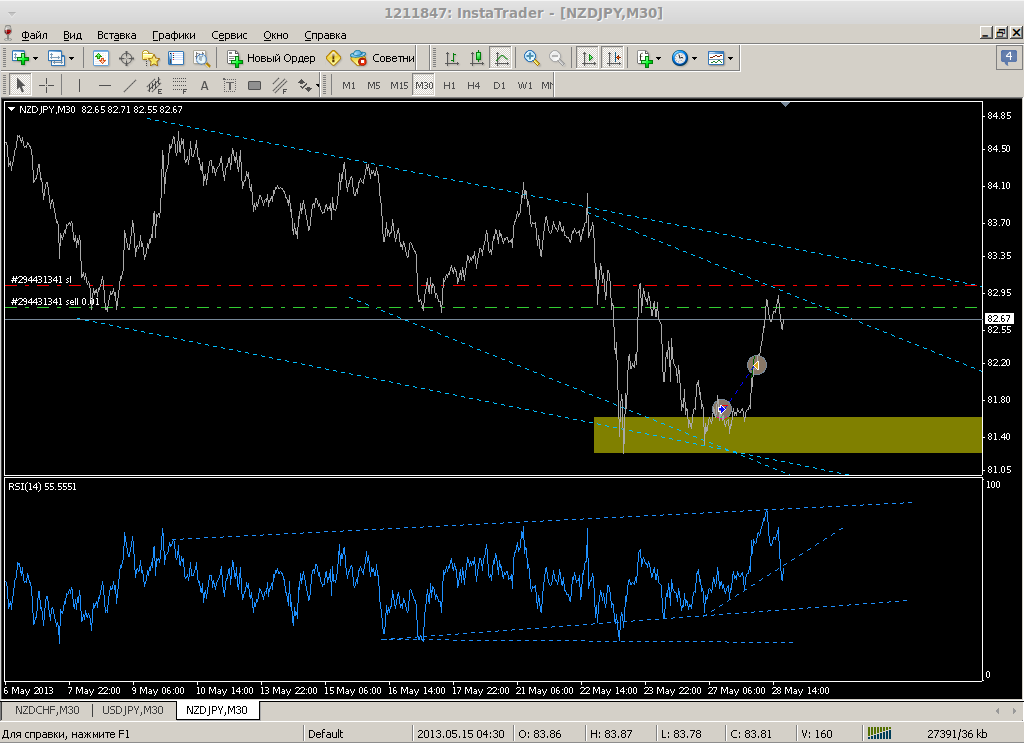
Task: Open the Data Window crosshair icon
Action: [126, 58]
